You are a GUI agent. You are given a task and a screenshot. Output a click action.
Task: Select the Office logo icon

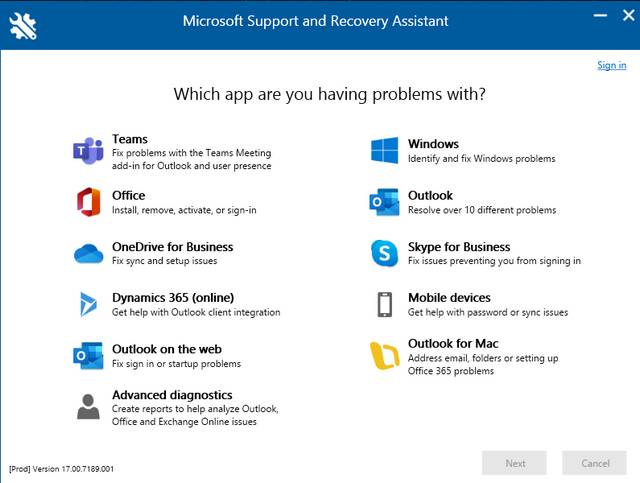[x=88, y=203]
